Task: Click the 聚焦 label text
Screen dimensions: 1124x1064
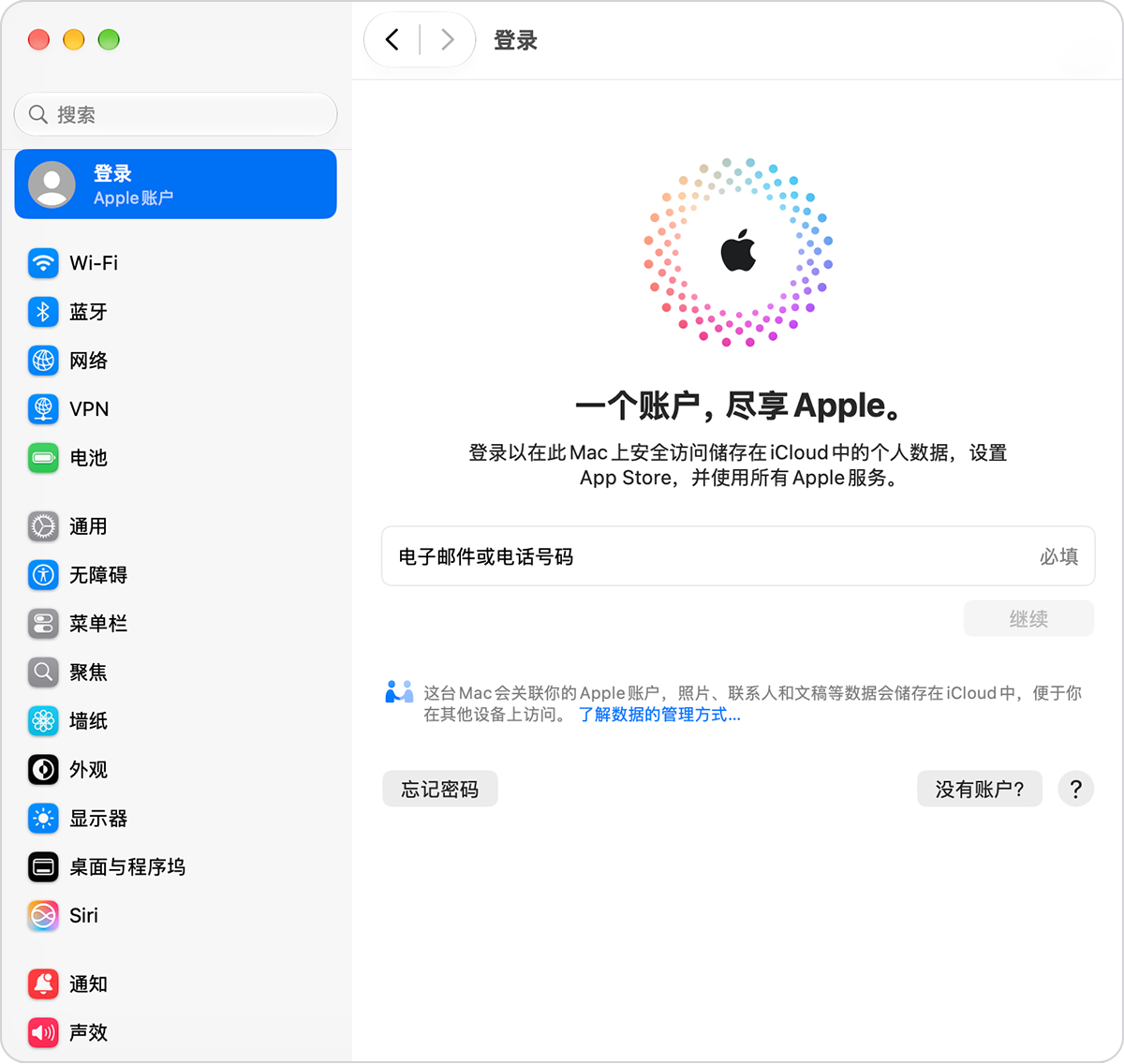Action: pyautogui.click(x=88, y=672)
